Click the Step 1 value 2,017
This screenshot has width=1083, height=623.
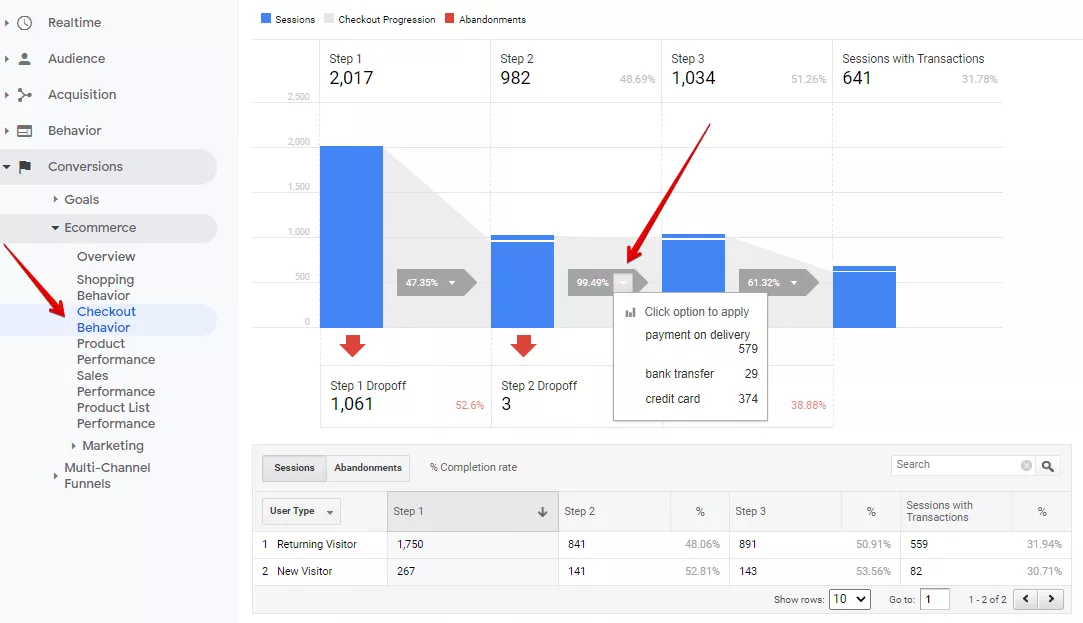tap(351, 78)
